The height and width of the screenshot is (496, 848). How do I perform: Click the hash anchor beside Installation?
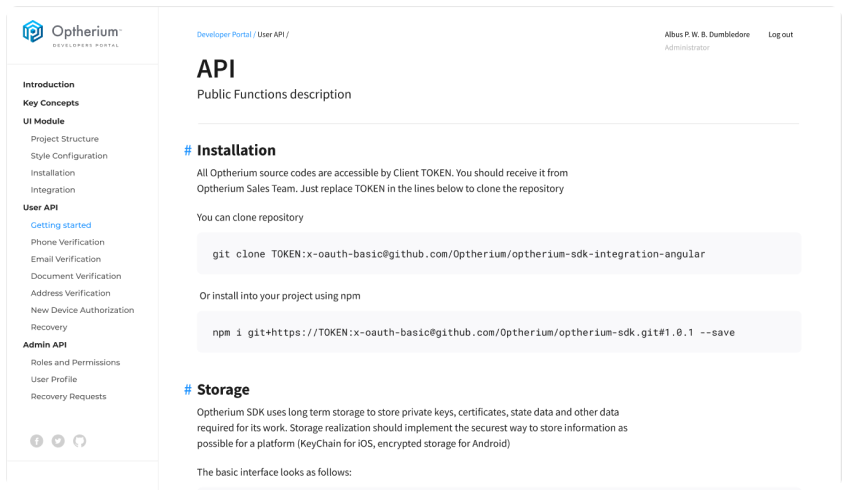187,151
